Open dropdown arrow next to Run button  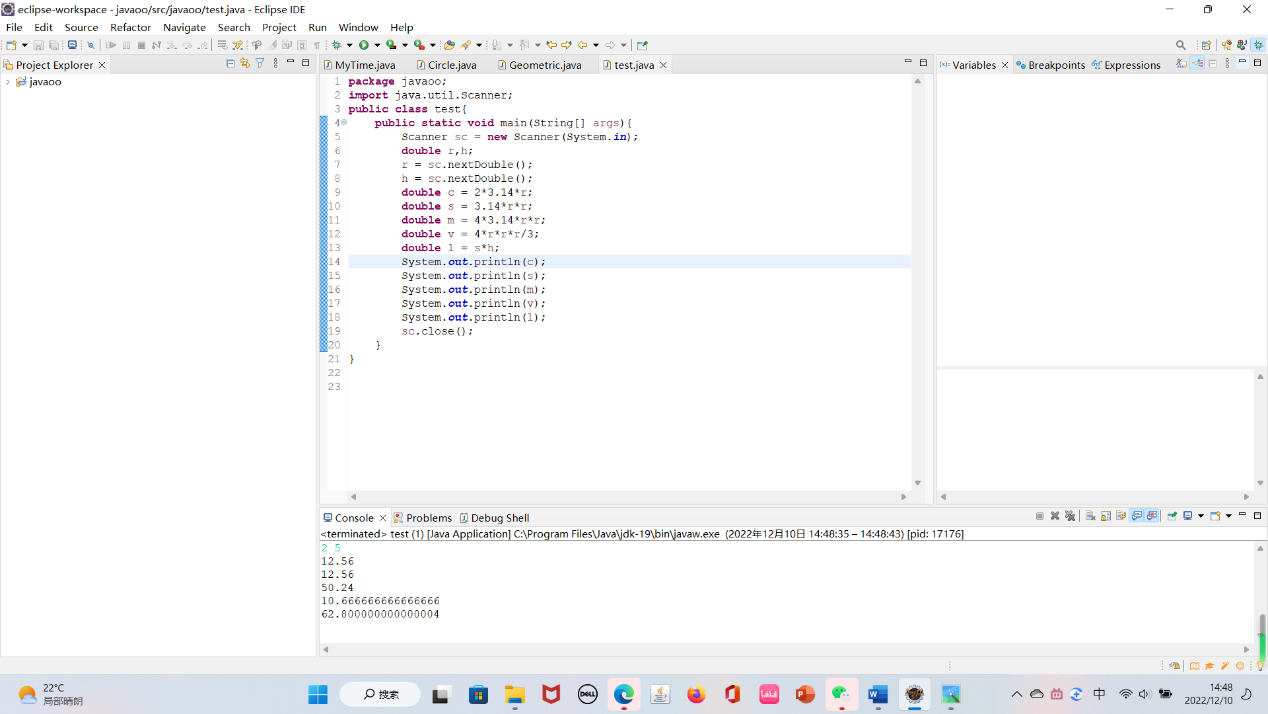[x=377, y=45]
